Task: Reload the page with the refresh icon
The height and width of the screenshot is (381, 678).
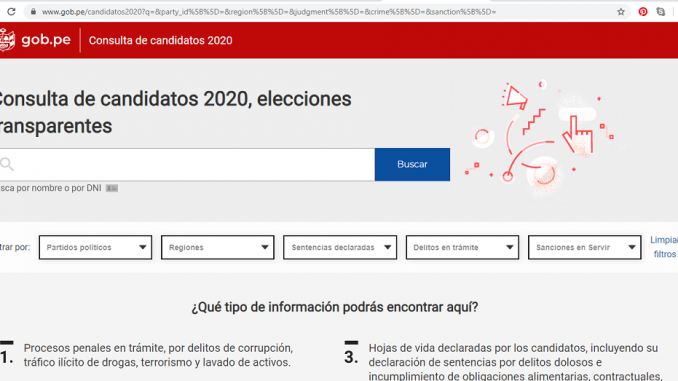Action: (x=11, y=12)
